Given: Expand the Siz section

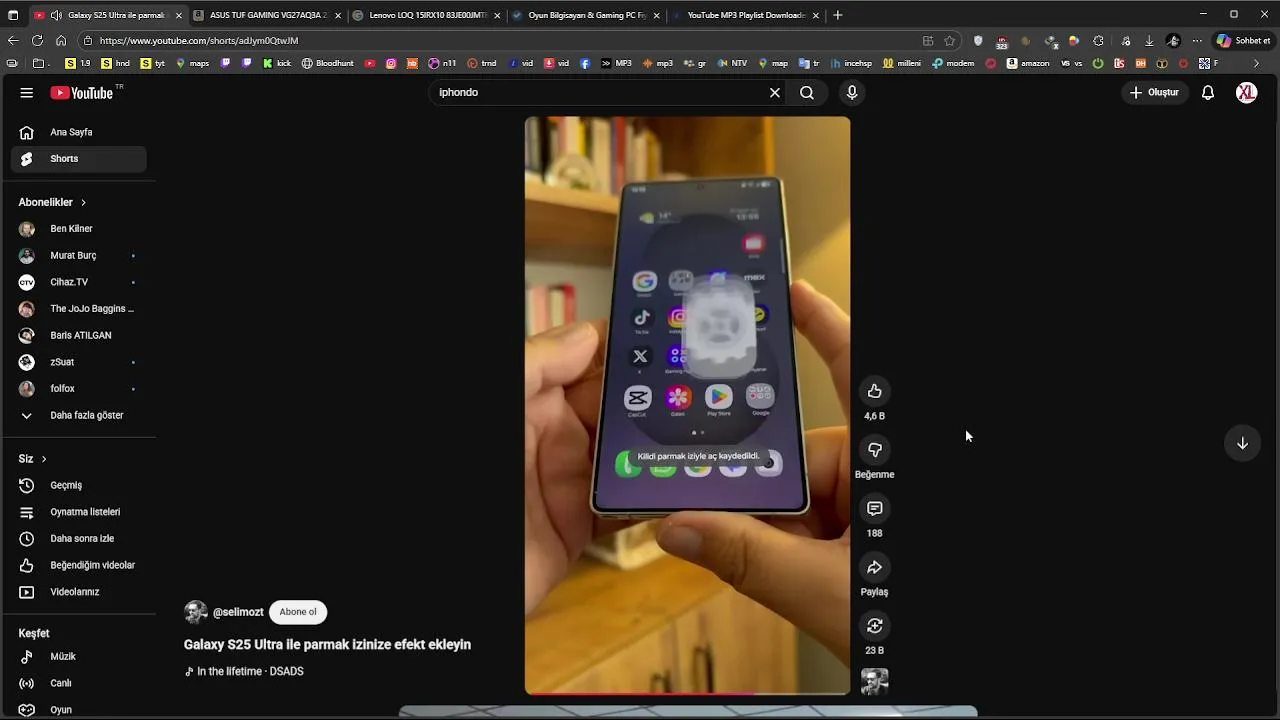Looking at the screenshot, I should (33, 459).
